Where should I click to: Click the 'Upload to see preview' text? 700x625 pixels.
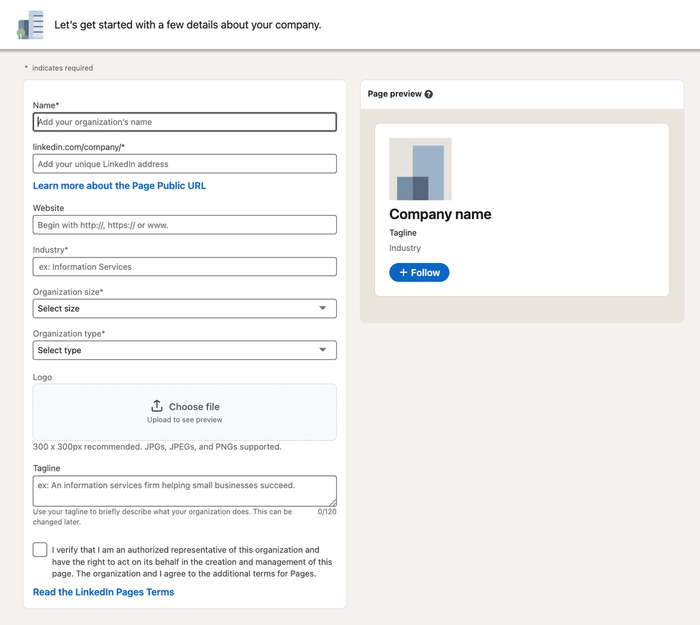[184, 420]
